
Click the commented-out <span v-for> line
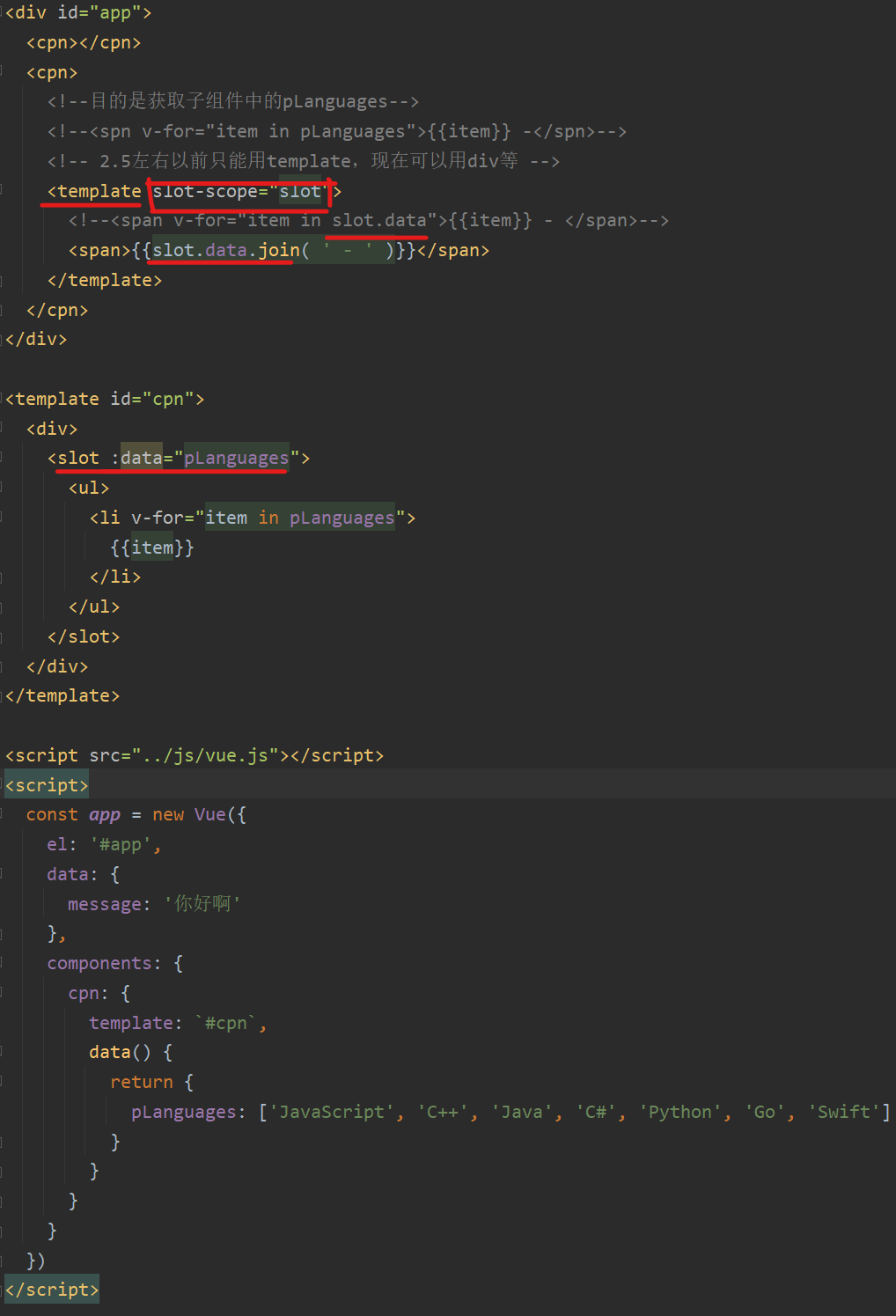369,221
